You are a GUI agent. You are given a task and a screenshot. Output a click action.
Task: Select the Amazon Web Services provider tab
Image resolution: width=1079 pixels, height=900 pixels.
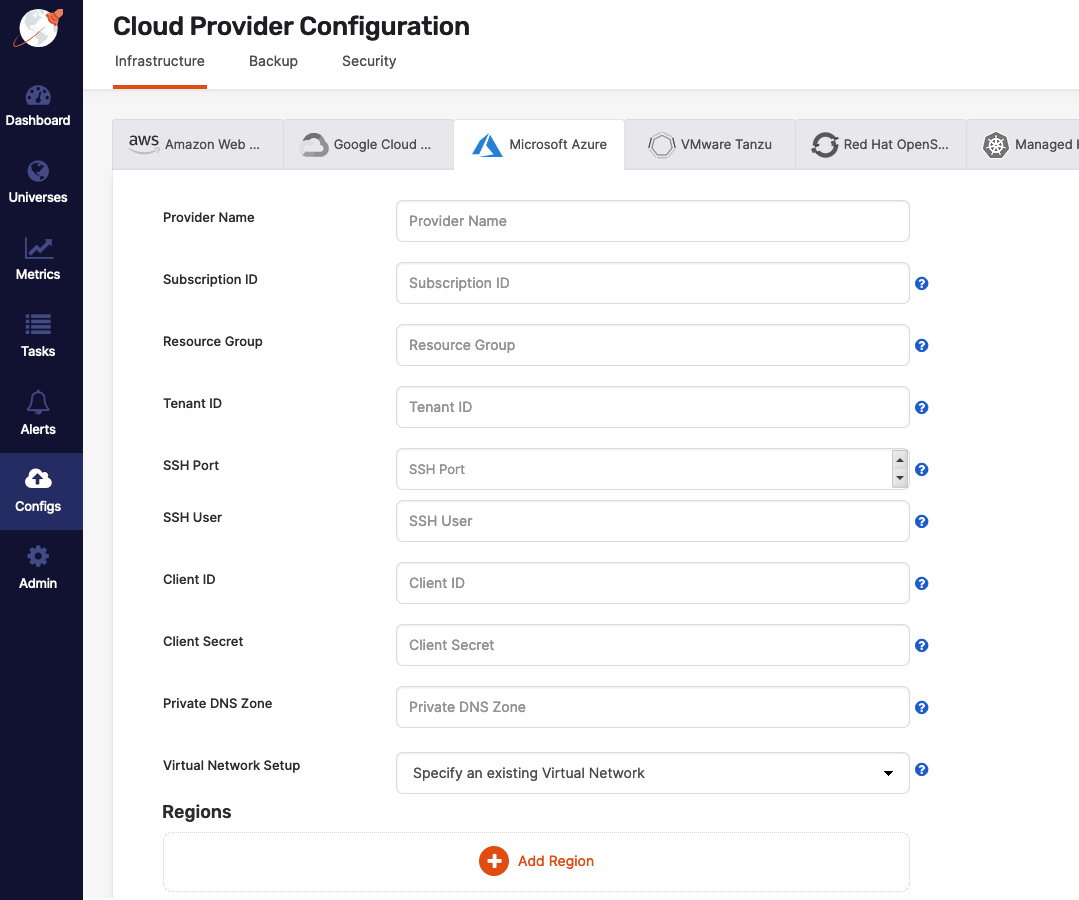coord(197,144)
